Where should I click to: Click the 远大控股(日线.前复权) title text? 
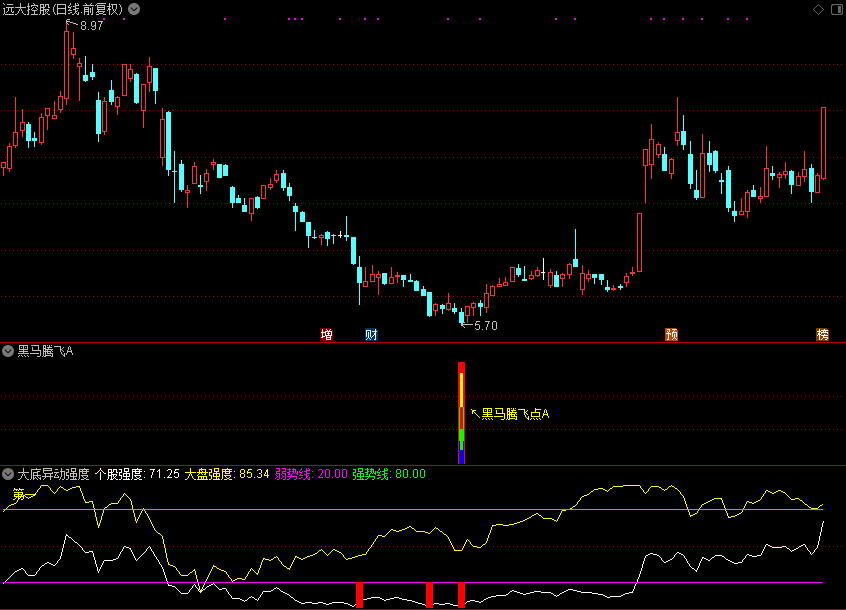point(63,9)
